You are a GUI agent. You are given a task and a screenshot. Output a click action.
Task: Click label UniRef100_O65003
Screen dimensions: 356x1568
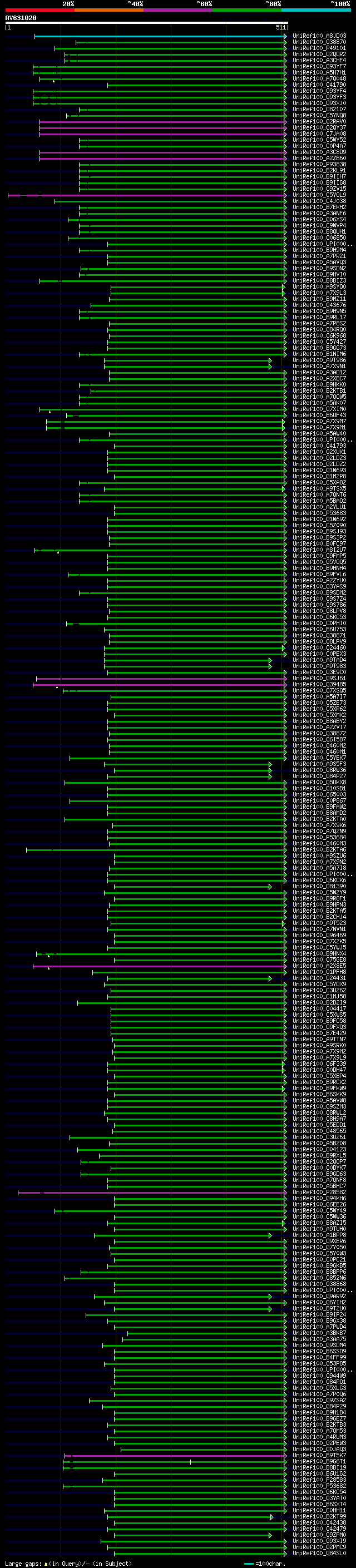tap(319, 794)
